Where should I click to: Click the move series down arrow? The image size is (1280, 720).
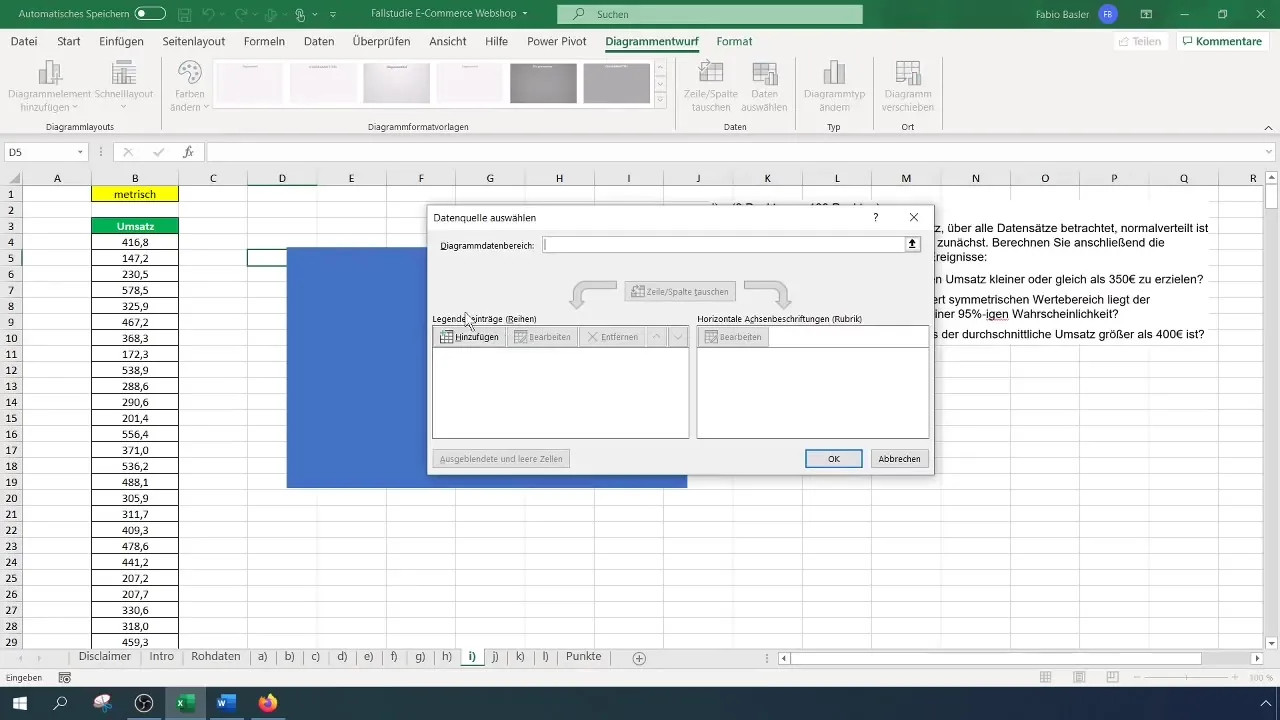[678, 337]
